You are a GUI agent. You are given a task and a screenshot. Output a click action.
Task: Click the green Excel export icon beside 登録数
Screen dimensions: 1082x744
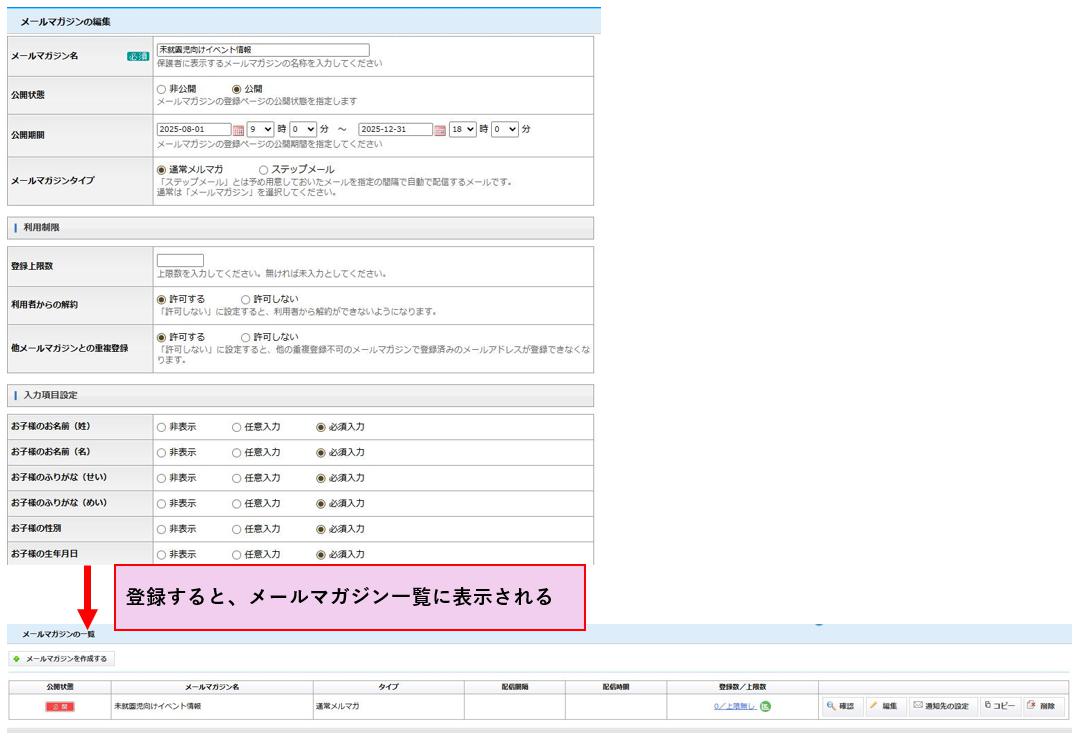click(x=763, y=706)
